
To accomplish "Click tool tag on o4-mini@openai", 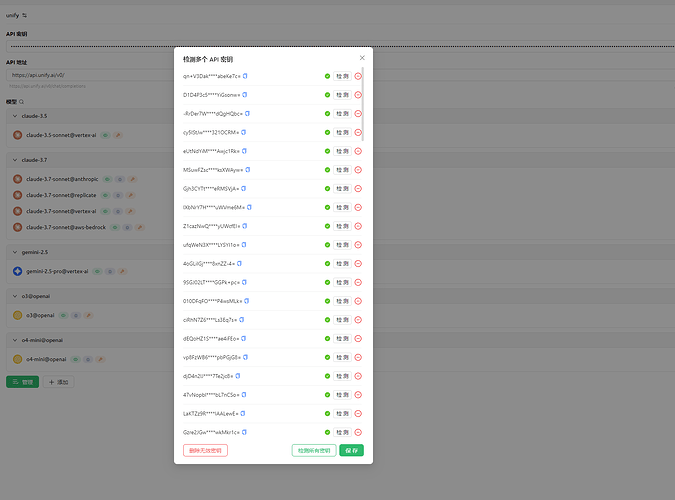I will tap(101, 360).
